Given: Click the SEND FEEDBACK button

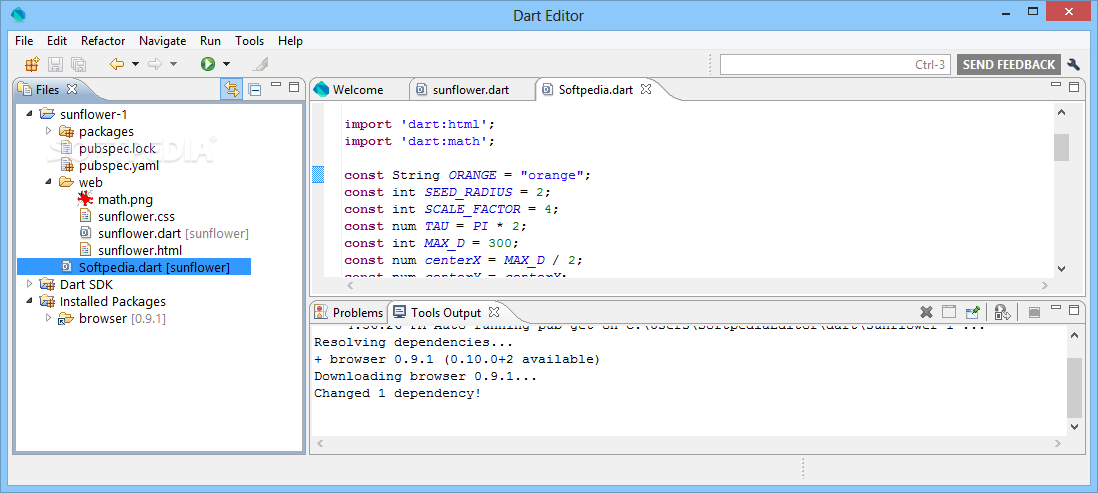Looking at the screenshot, I should point(1008,64).
